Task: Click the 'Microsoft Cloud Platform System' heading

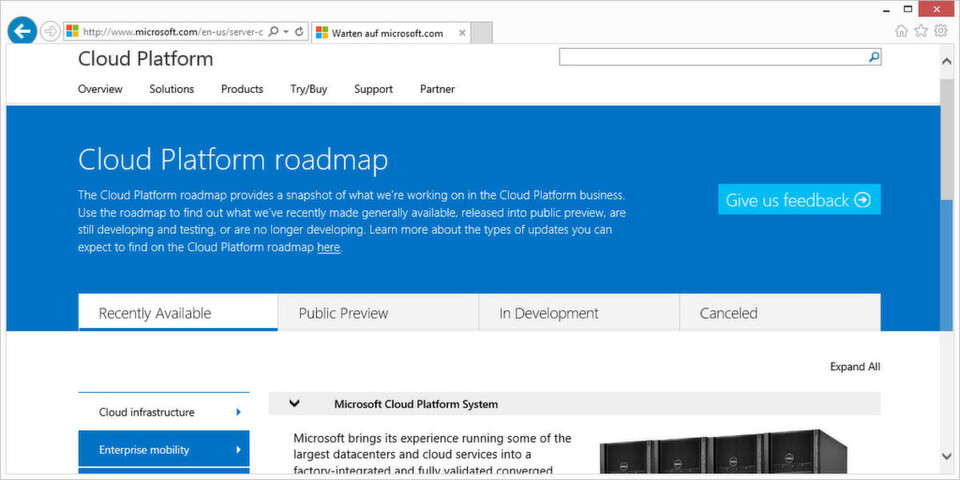Action: point(416,404)
